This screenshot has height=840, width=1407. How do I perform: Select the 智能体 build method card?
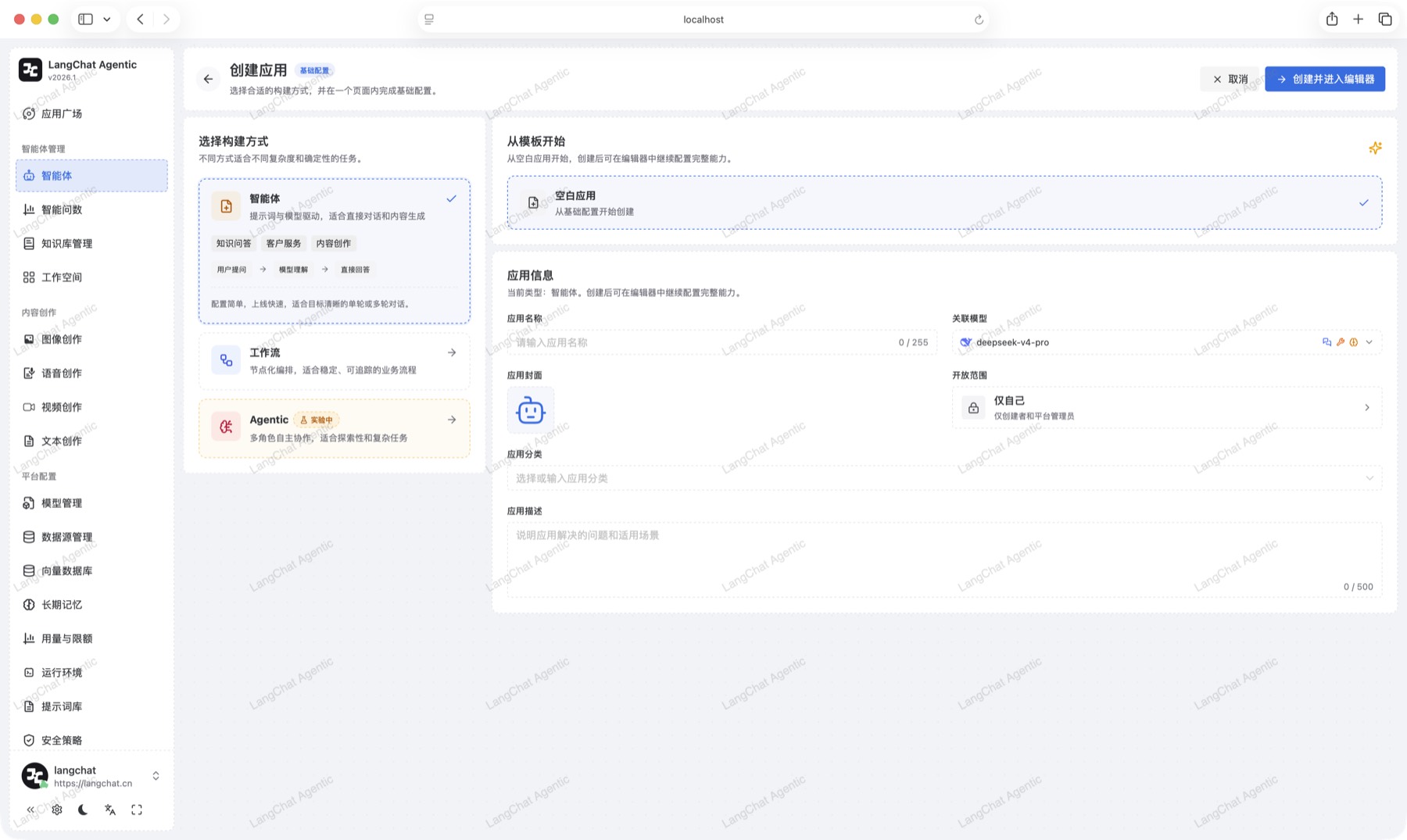pos(335,251)
